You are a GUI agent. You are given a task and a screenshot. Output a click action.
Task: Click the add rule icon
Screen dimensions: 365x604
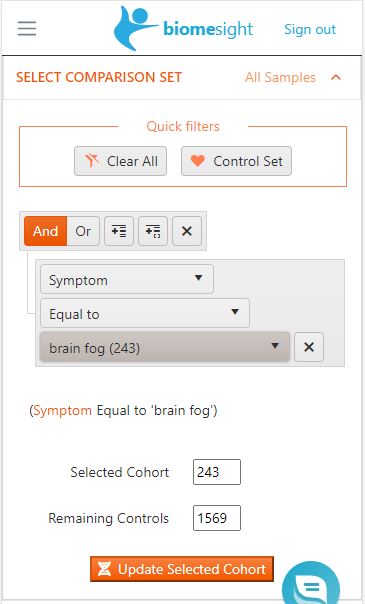119,231
